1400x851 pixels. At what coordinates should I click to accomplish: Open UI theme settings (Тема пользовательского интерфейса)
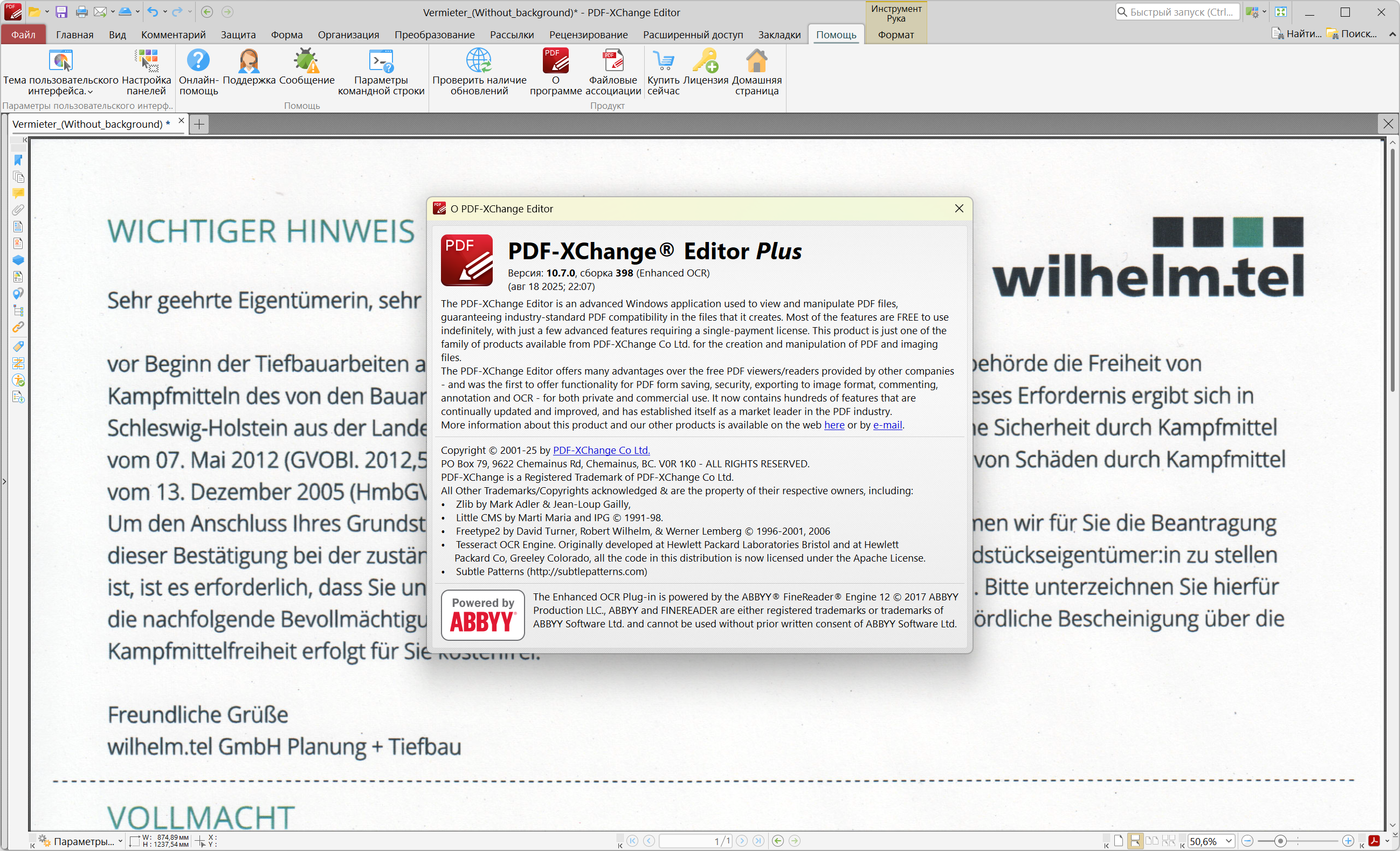coord(61,72)
